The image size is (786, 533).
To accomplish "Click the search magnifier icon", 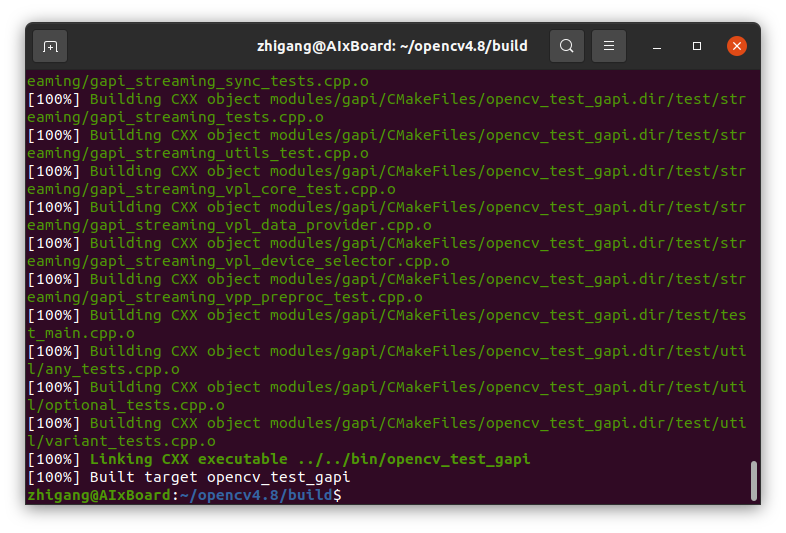I will [x=567, y=46].
